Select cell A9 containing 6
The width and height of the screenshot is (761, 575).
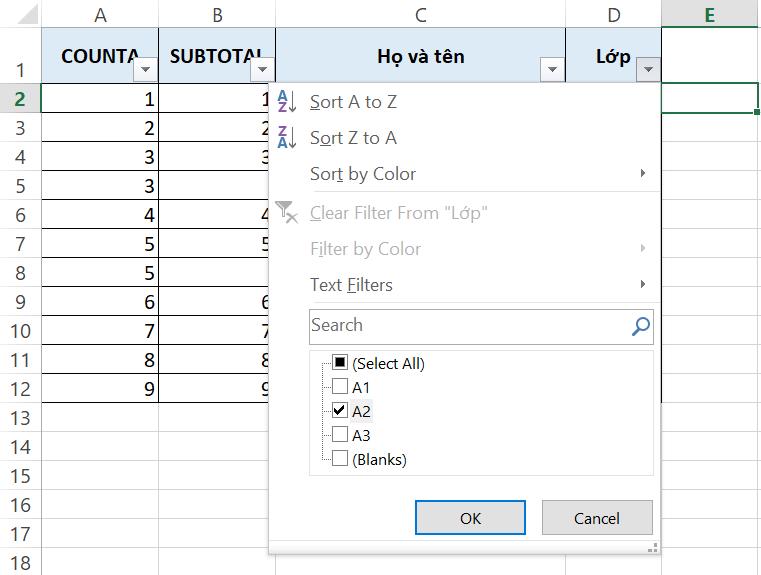tap(100, 301)
